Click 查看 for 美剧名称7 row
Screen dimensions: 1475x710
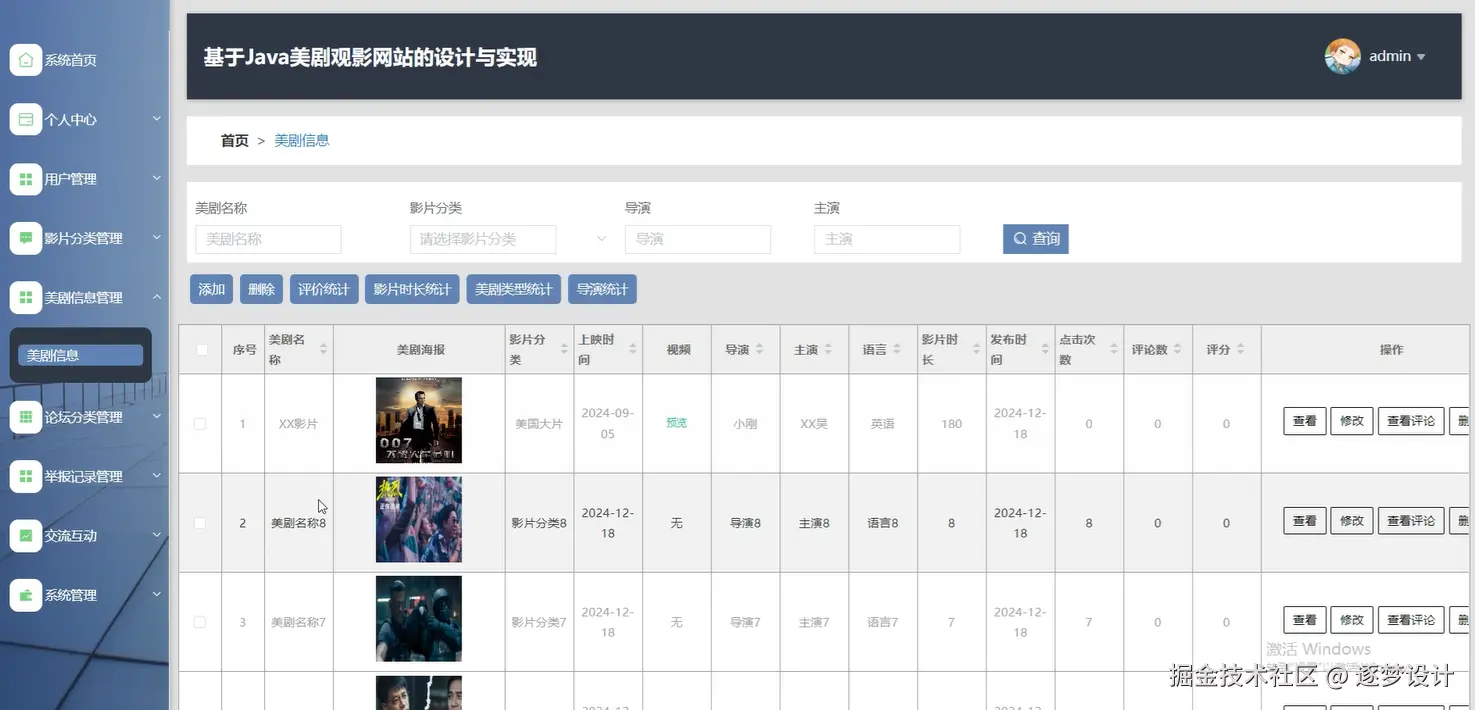1304,620
